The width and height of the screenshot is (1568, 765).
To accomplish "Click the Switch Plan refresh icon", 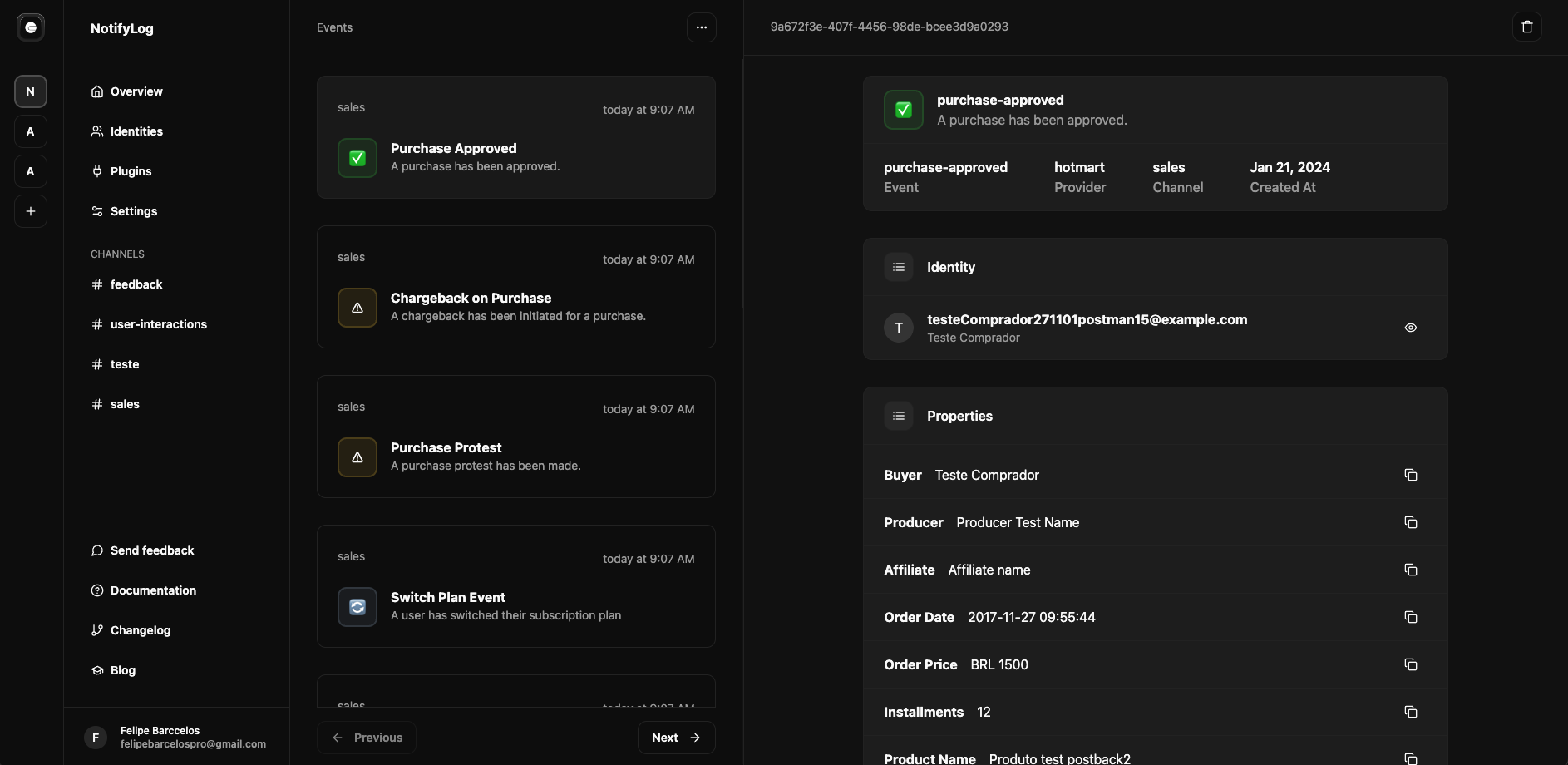I will point(357,607).
